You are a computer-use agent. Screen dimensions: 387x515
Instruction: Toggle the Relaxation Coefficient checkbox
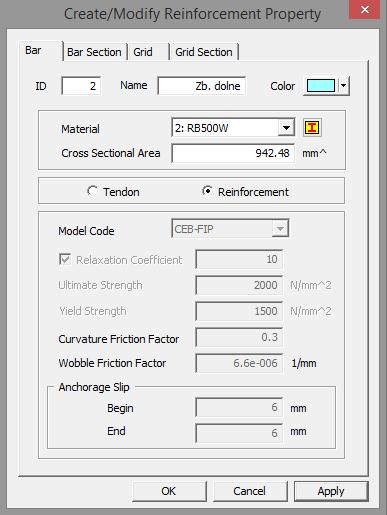click(65, 259)
